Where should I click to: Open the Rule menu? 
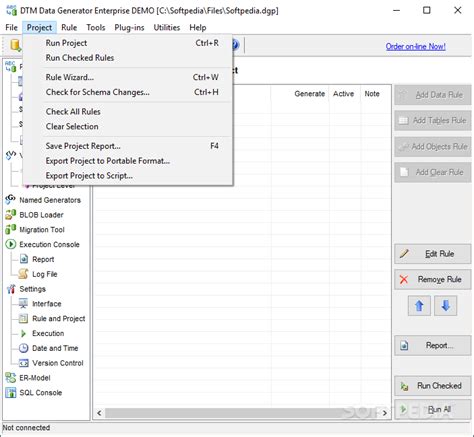point(69,28)
